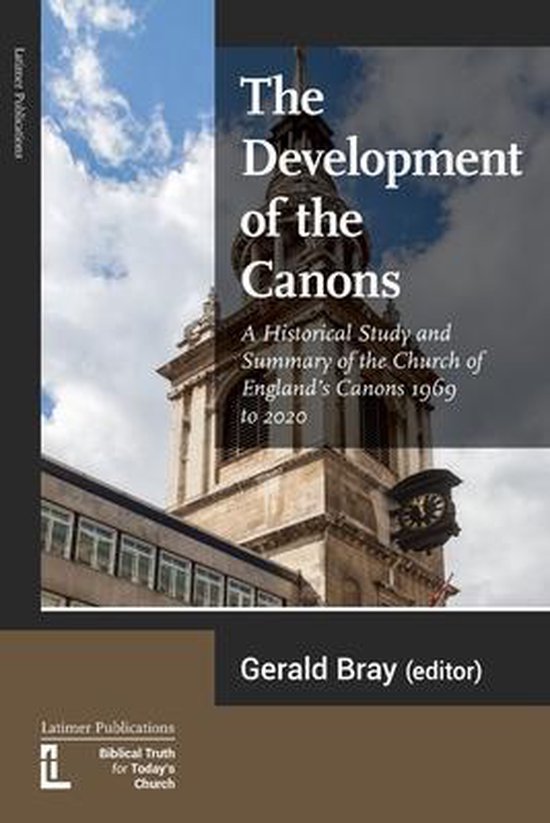This screenshot has height=823, width=550.
Task: Click the editor name "Gerald Bray (editor)"
Action: 361,670
